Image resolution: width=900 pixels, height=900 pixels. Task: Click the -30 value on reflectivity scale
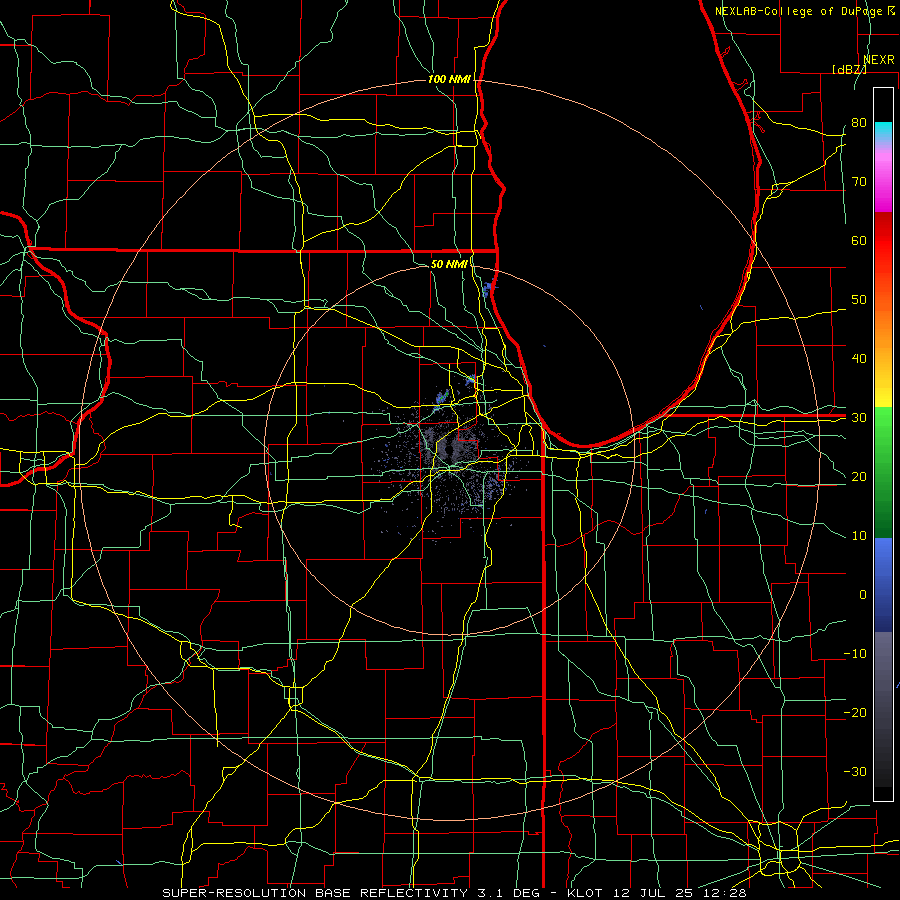(x=855, y=771)
